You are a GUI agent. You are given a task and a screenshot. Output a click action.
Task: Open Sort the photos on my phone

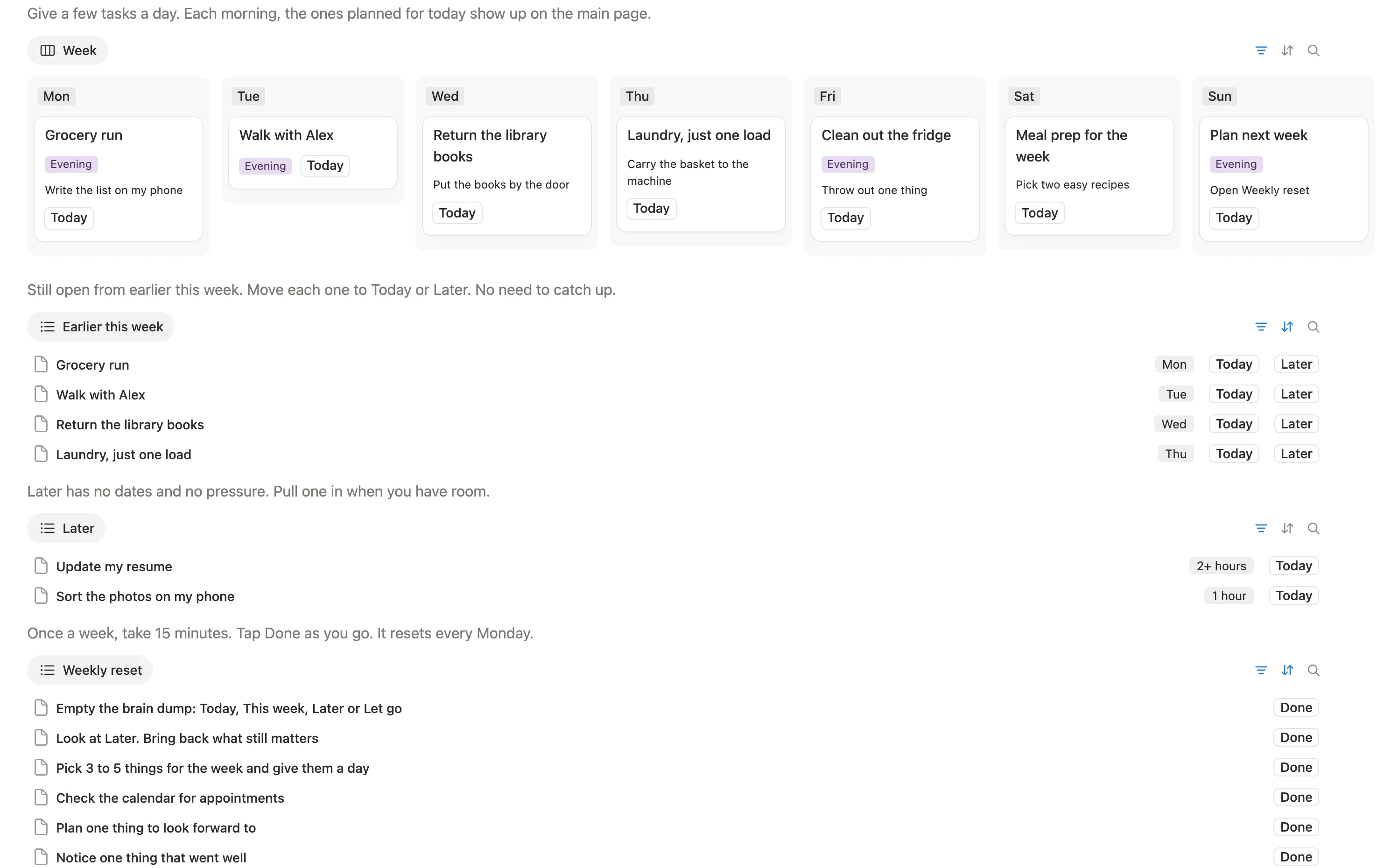tap(145, 596)
